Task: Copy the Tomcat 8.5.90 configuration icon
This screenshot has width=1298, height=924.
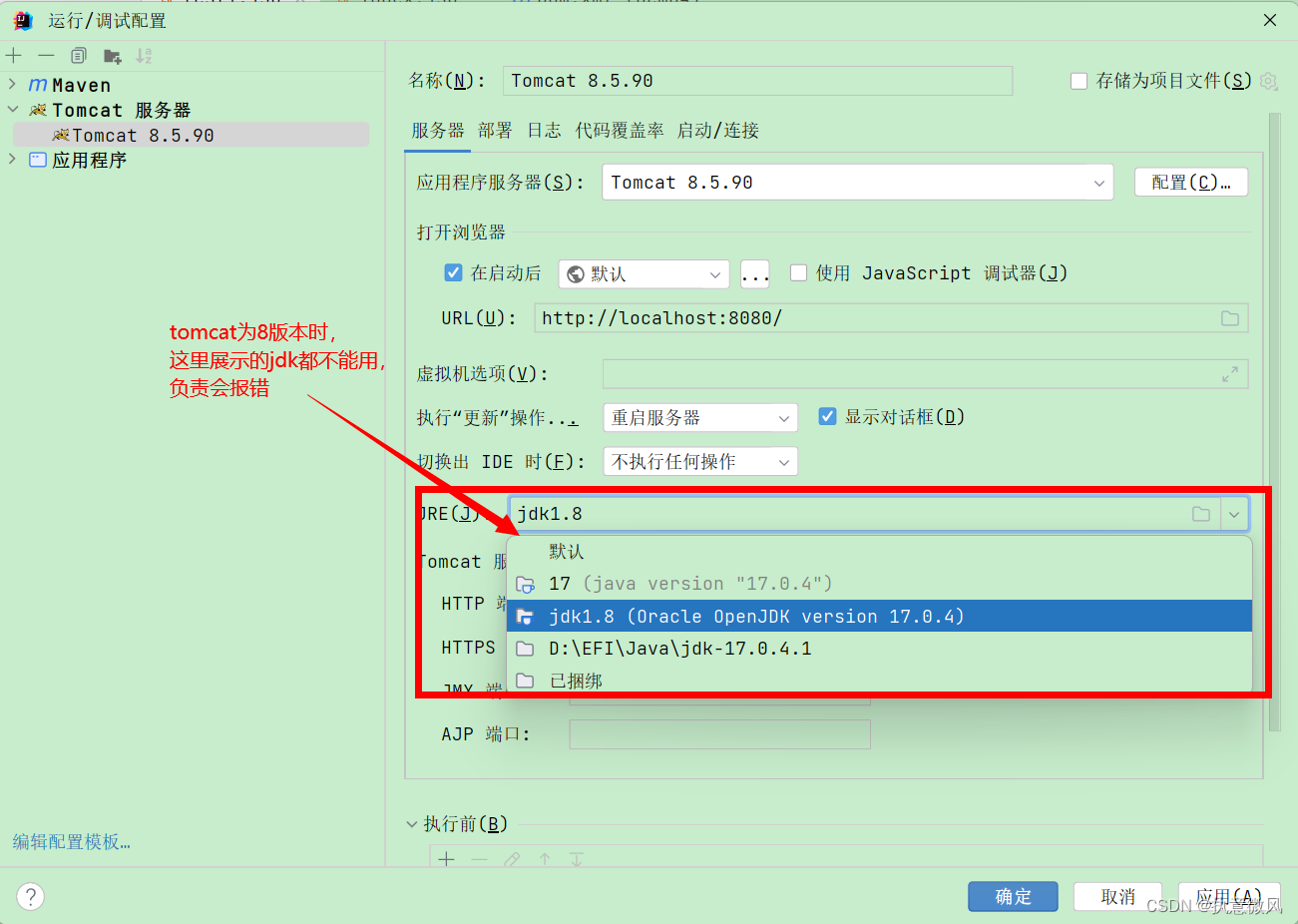Action: point(79,55)
